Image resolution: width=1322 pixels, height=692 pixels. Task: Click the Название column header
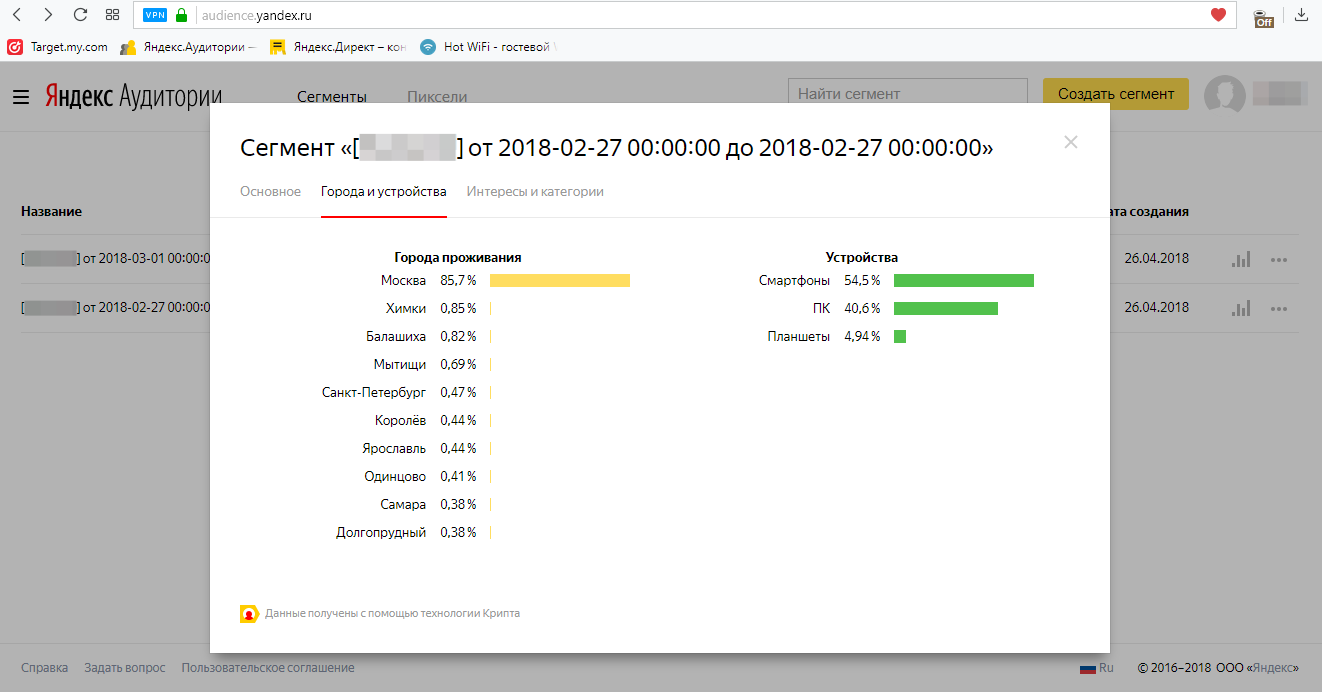click(51, 211)
